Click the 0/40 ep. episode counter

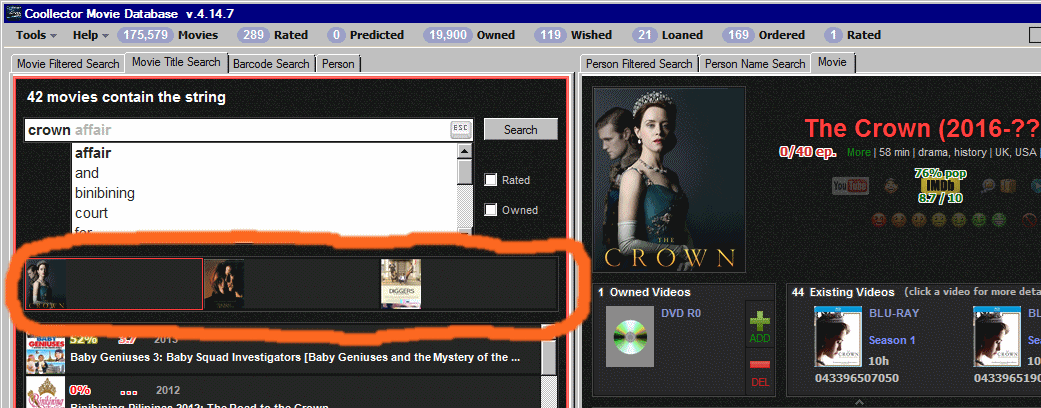tap(808, 152)
